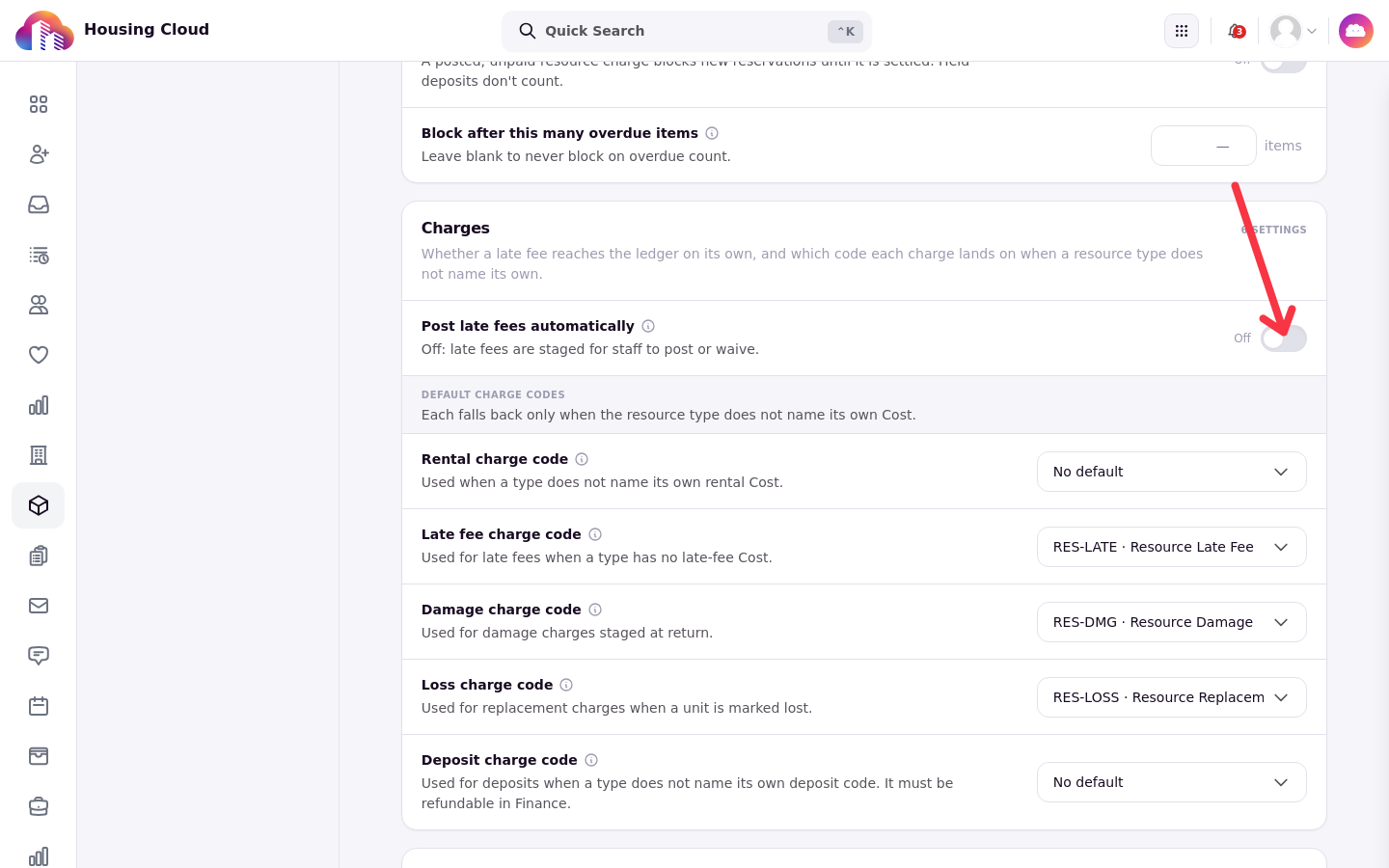Open the inbox tray sidebar icon

[x=39, y=204]
